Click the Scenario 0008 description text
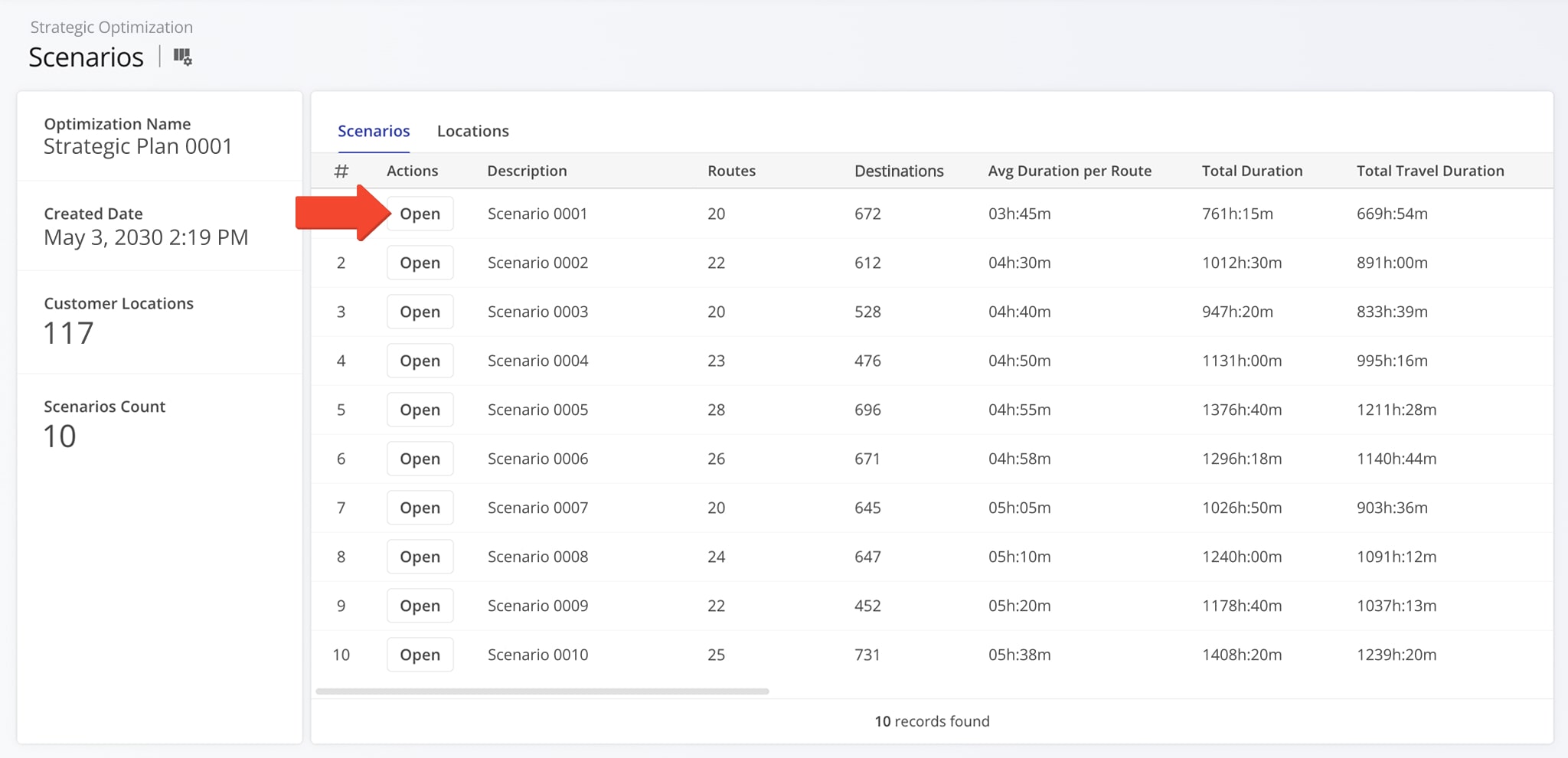The height and width of the screenshot is (758, 1568). pyautogui.click(x=537, y=557)
